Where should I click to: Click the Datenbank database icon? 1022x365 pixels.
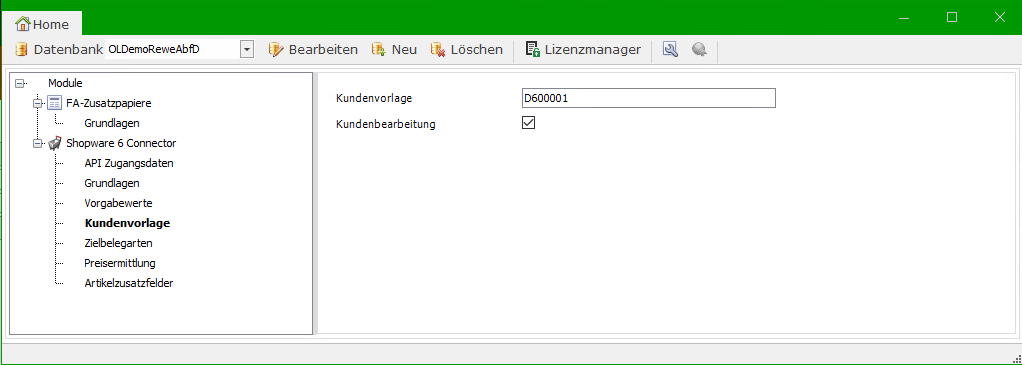[22, 50]
